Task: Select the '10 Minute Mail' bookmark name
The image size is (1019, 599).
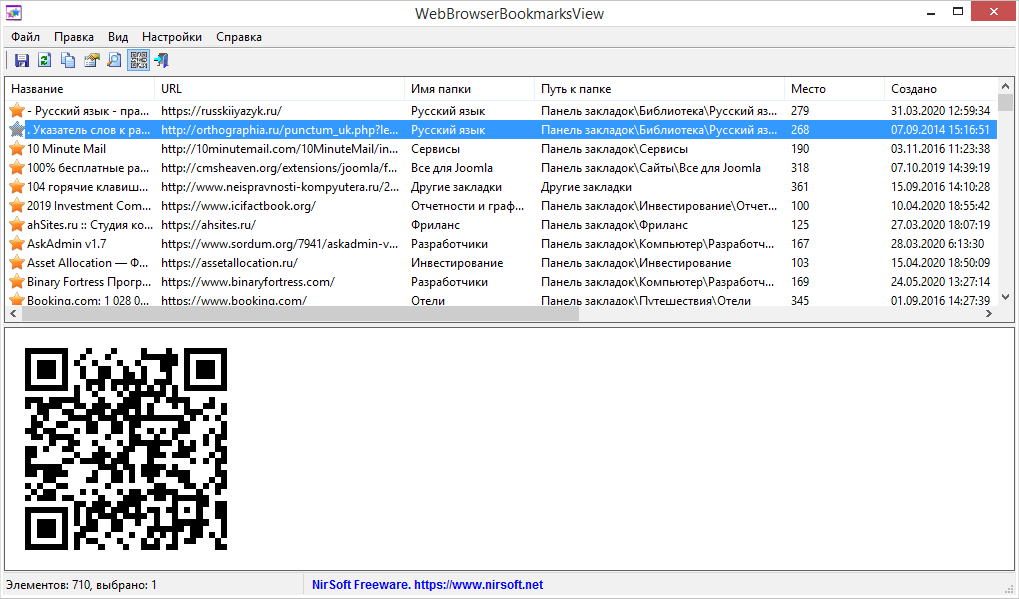Action: [66, 149]
